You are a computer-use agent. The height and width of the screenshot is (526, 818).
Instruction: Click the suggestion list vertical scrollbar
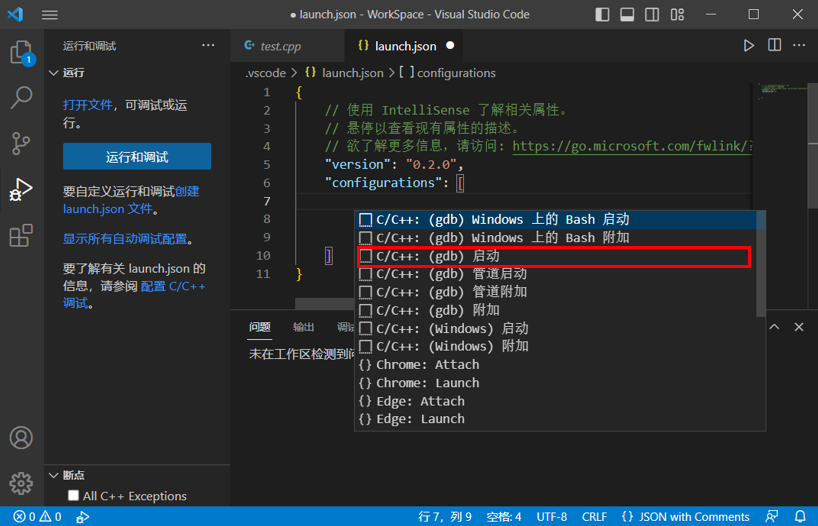[x=761, y=264]
